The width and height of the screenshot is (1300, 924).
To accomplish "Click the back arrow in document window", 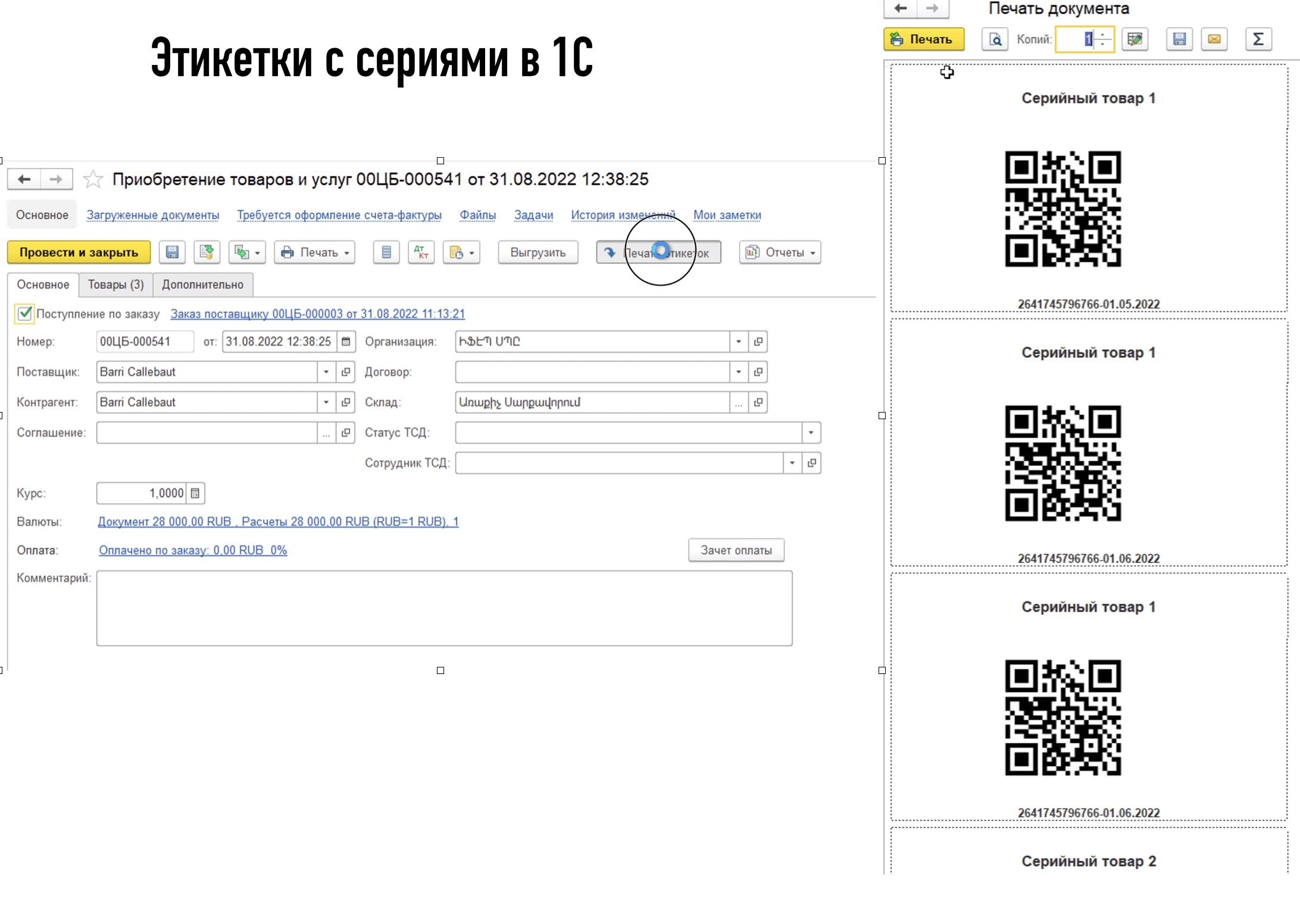I will click(24, 179).
